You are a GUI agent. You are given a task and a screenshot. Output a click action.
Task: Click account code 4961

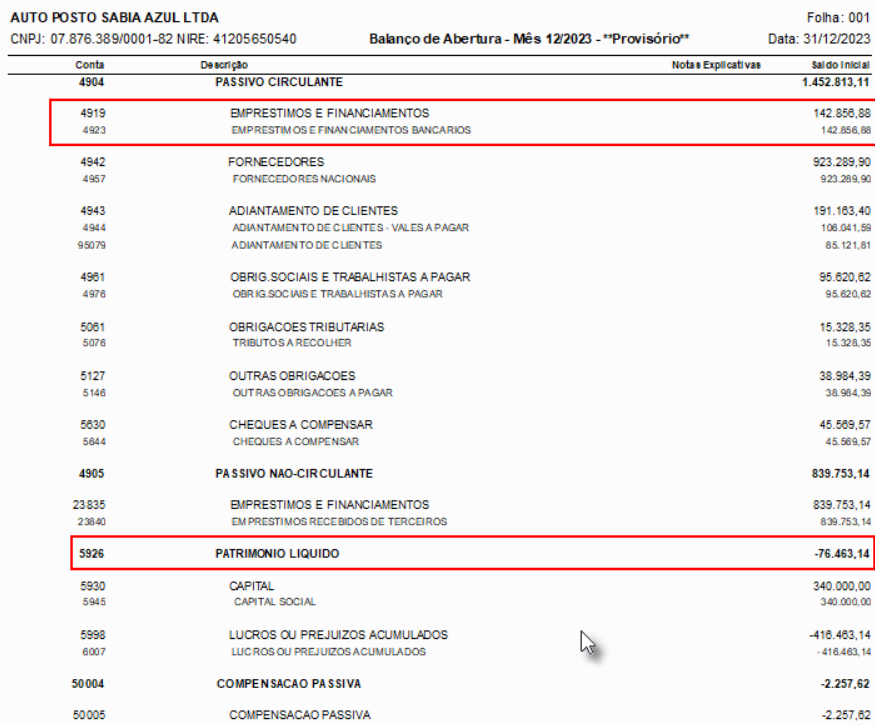93,277
